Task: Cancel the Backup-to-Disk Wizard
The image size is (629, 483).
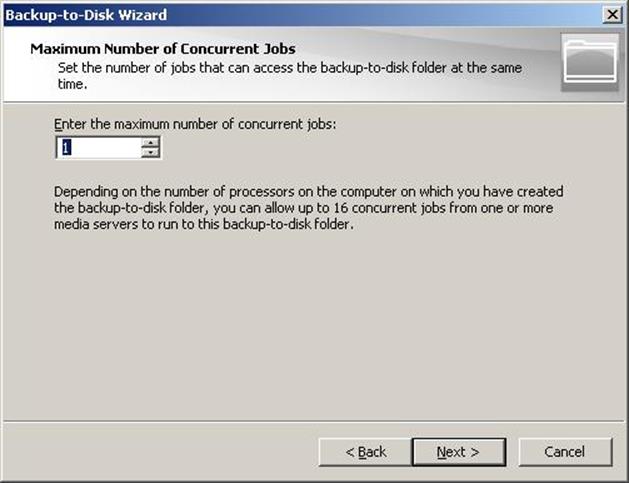Action: coord(565,452)
